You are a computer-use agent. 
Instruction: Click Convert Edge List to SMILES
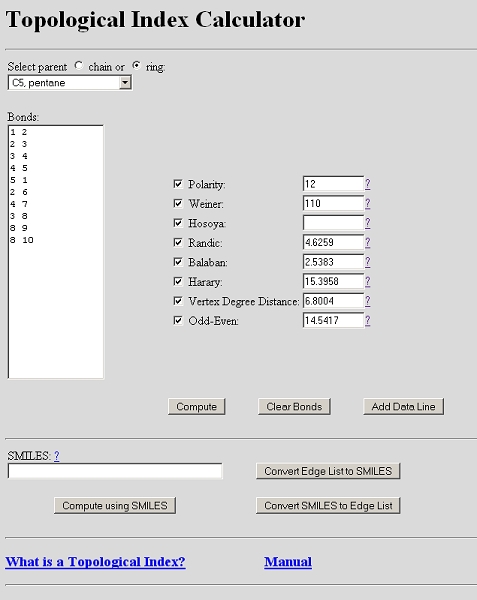point(328,471)
